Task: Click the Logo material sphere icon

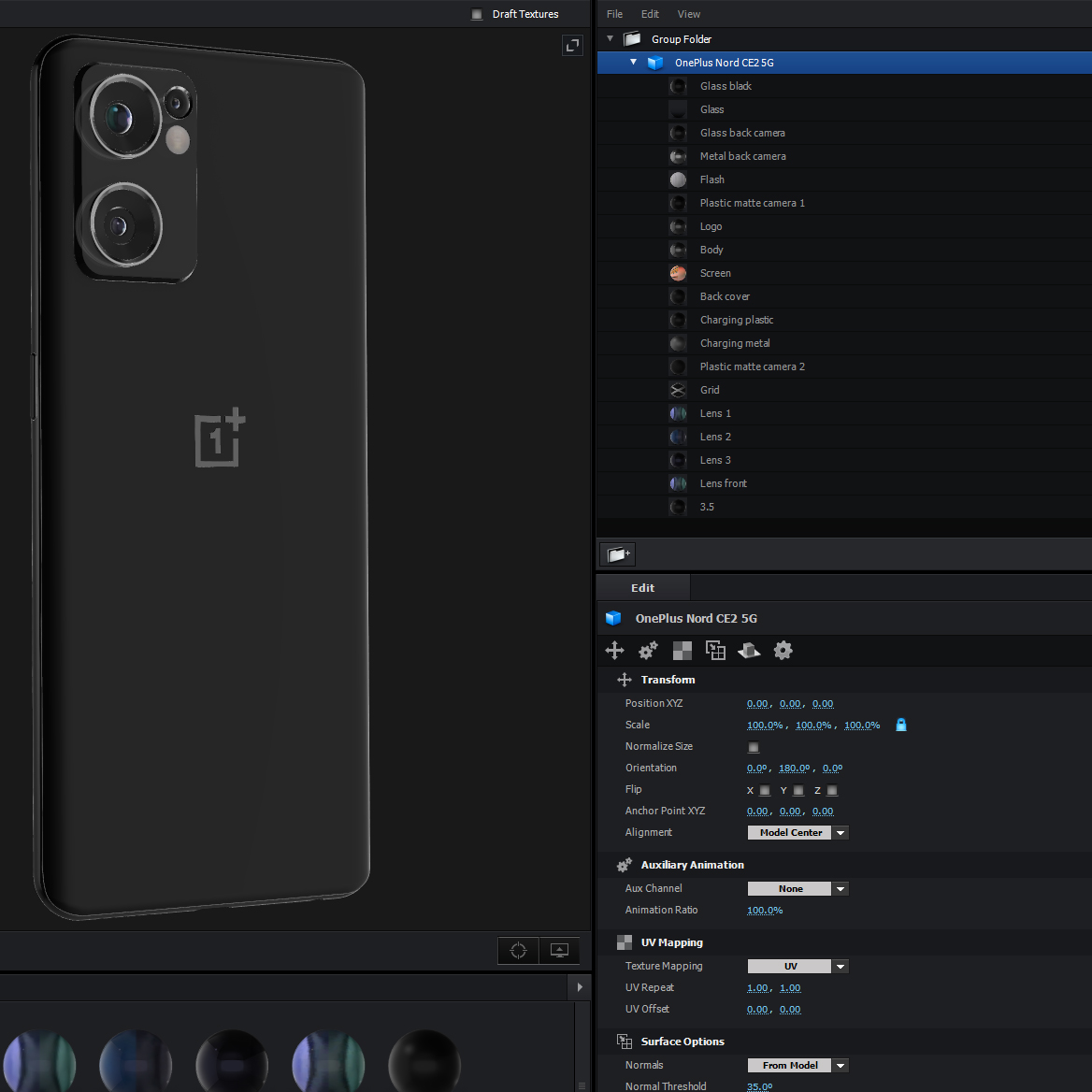Action: tap(678, 226)
